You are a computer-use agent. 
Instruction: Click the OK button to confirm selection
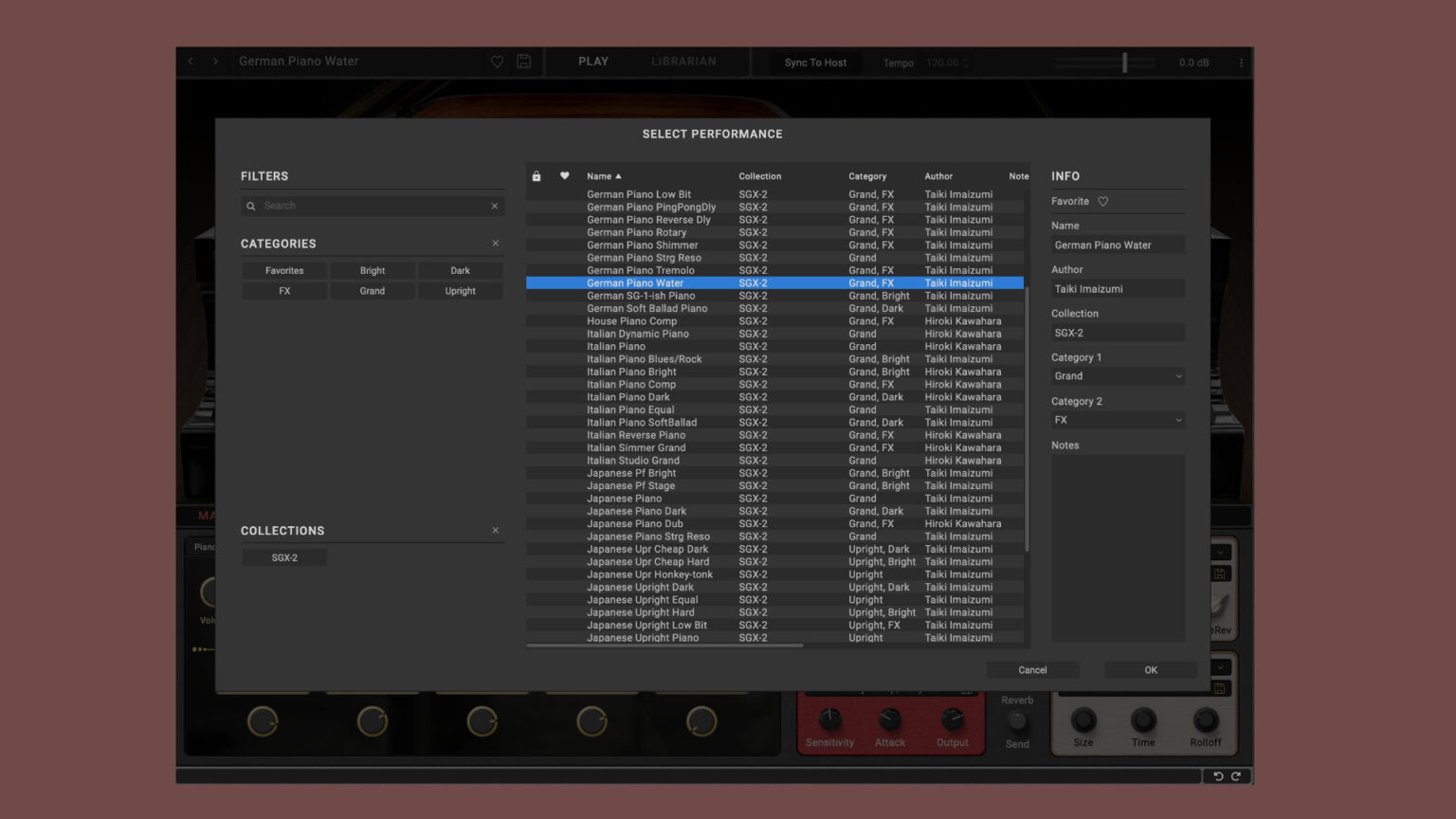(1150, 669)
